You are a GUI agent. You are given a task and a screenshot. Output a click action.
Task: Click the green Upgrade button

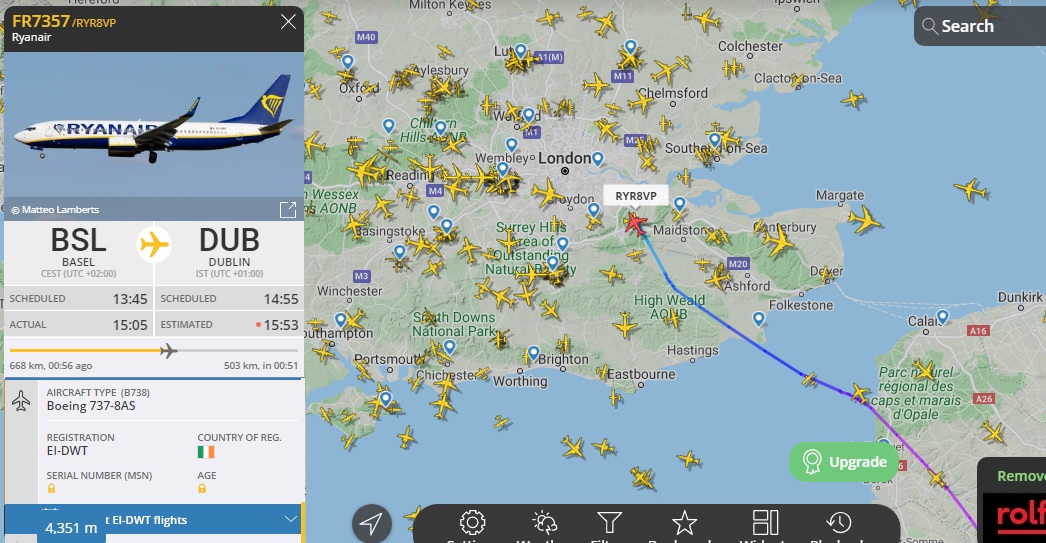pyautogui.click(x=845, y=462)
